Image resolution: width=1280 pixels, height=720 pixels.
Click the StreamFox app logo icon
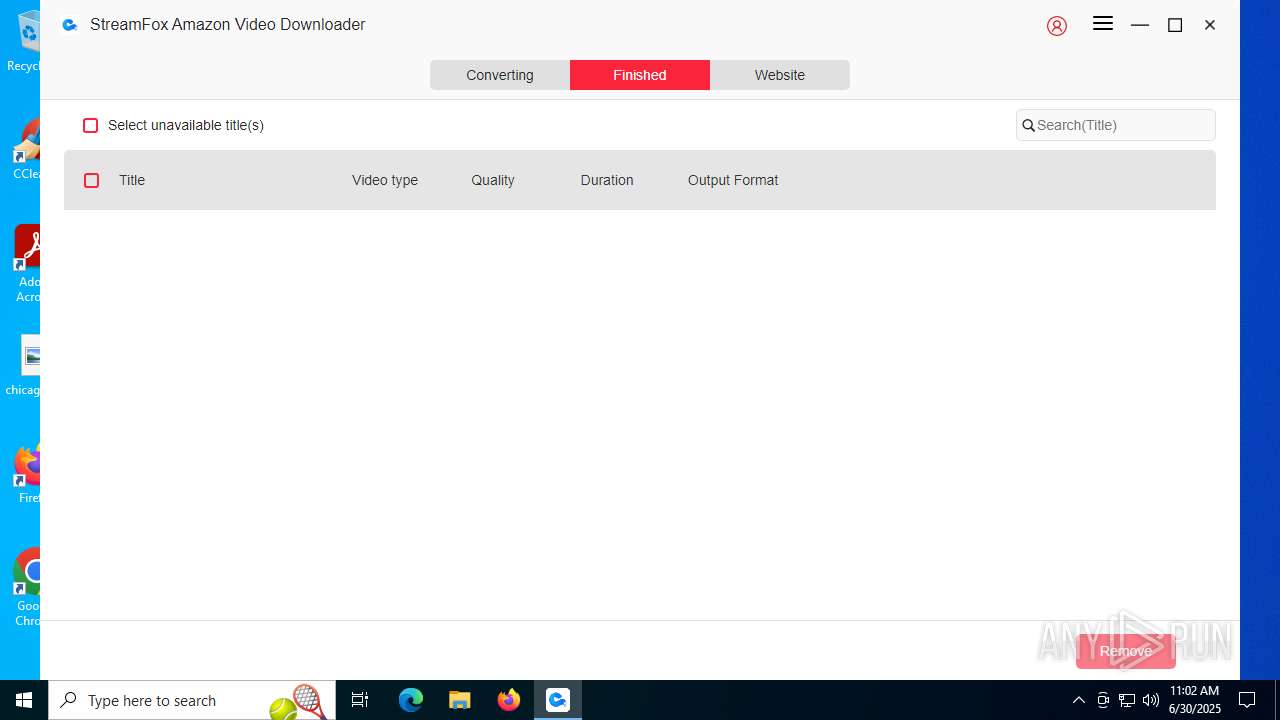click(x=69, y=25)
